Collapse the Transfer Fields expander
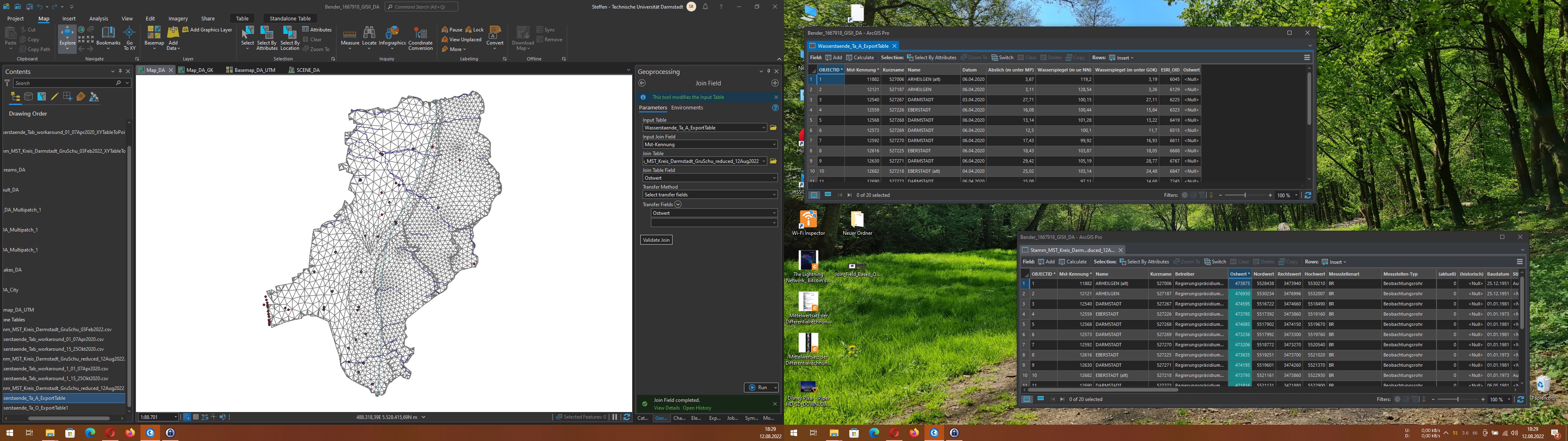 (677, 205)
